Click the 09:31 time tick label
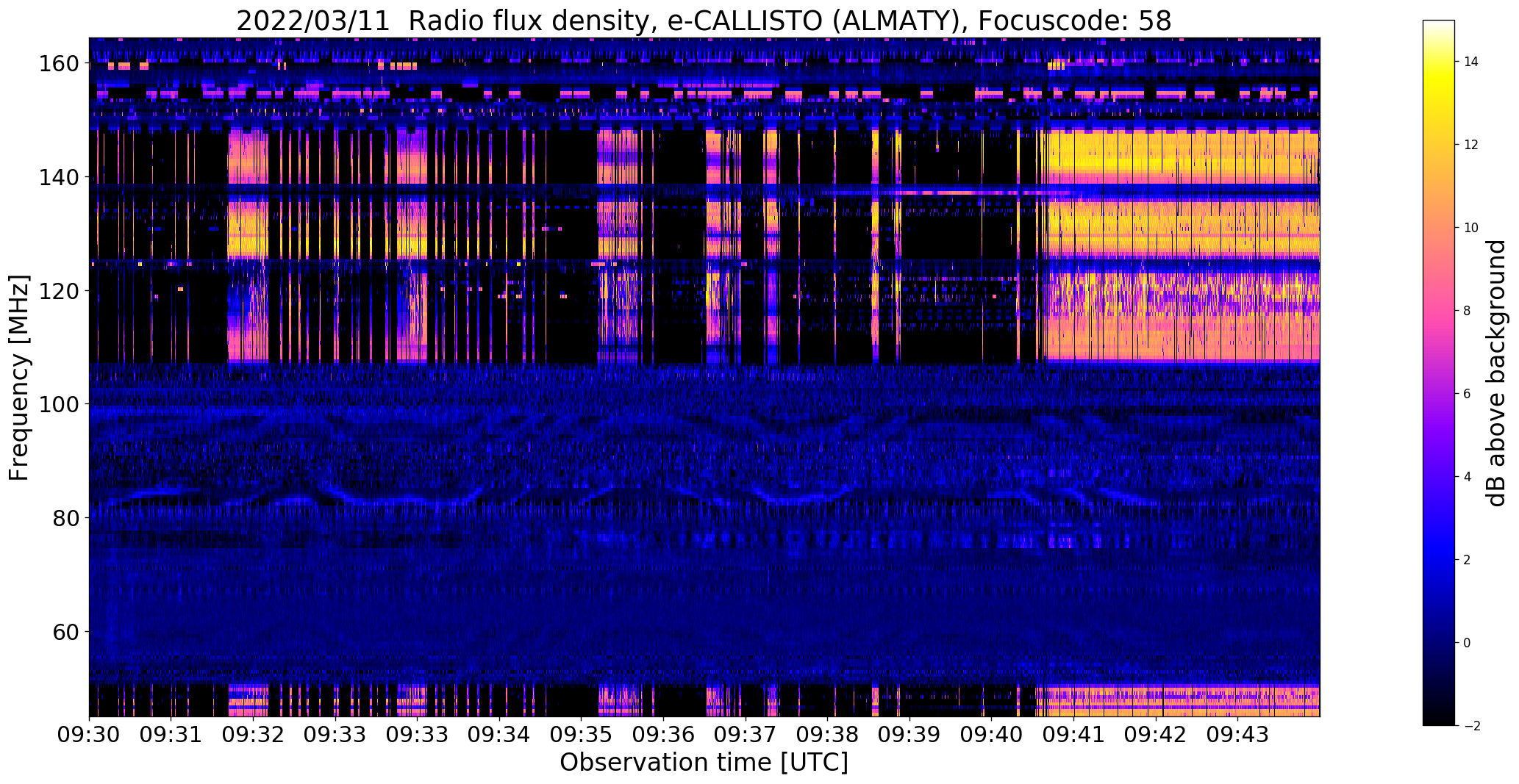This screenshot has width=1519, height=784. coord(171,733)
